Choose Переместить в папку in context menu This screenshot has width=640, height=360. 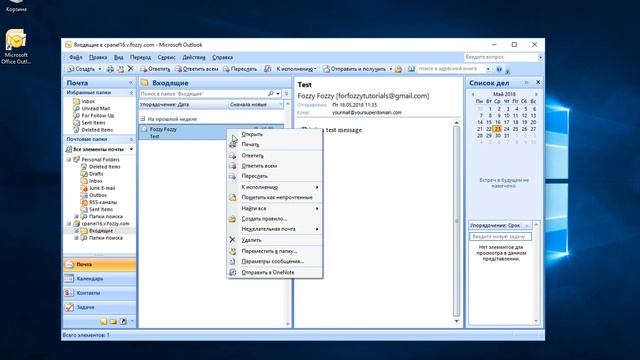tap(275, 251)
